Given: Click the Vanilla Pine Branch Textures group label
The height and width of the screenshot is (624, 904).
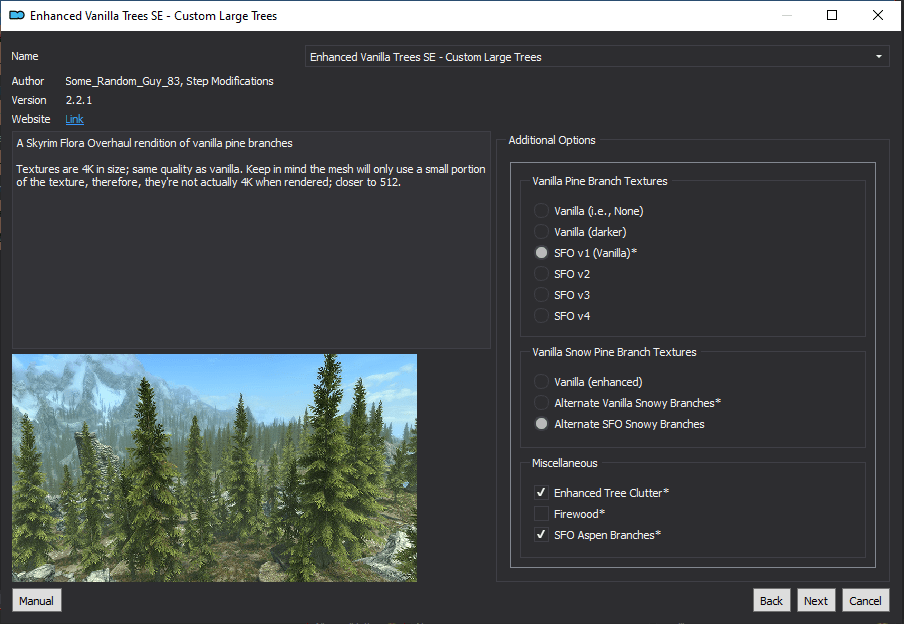Looking at the screenshot, I should (x=600, y=181).
